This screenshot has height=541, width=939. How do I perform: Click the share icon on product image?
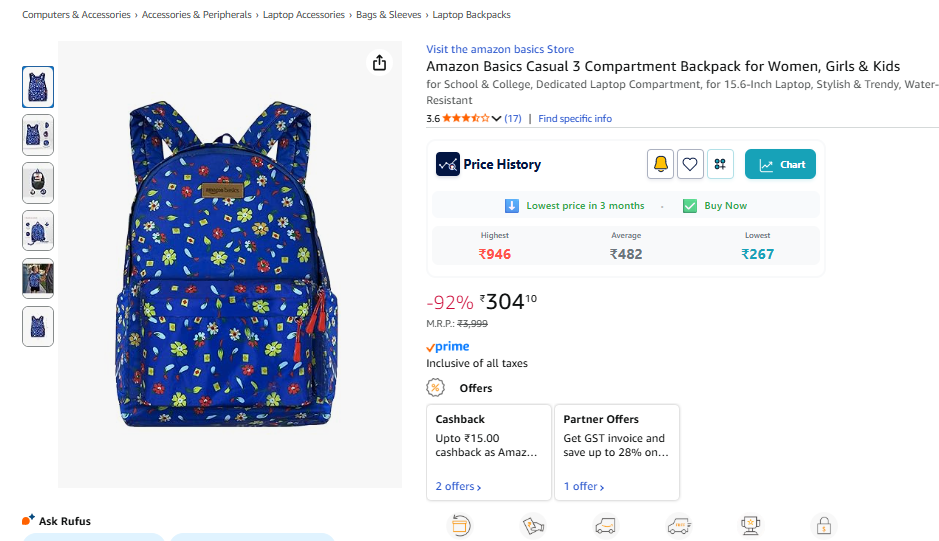coord(379,63)
